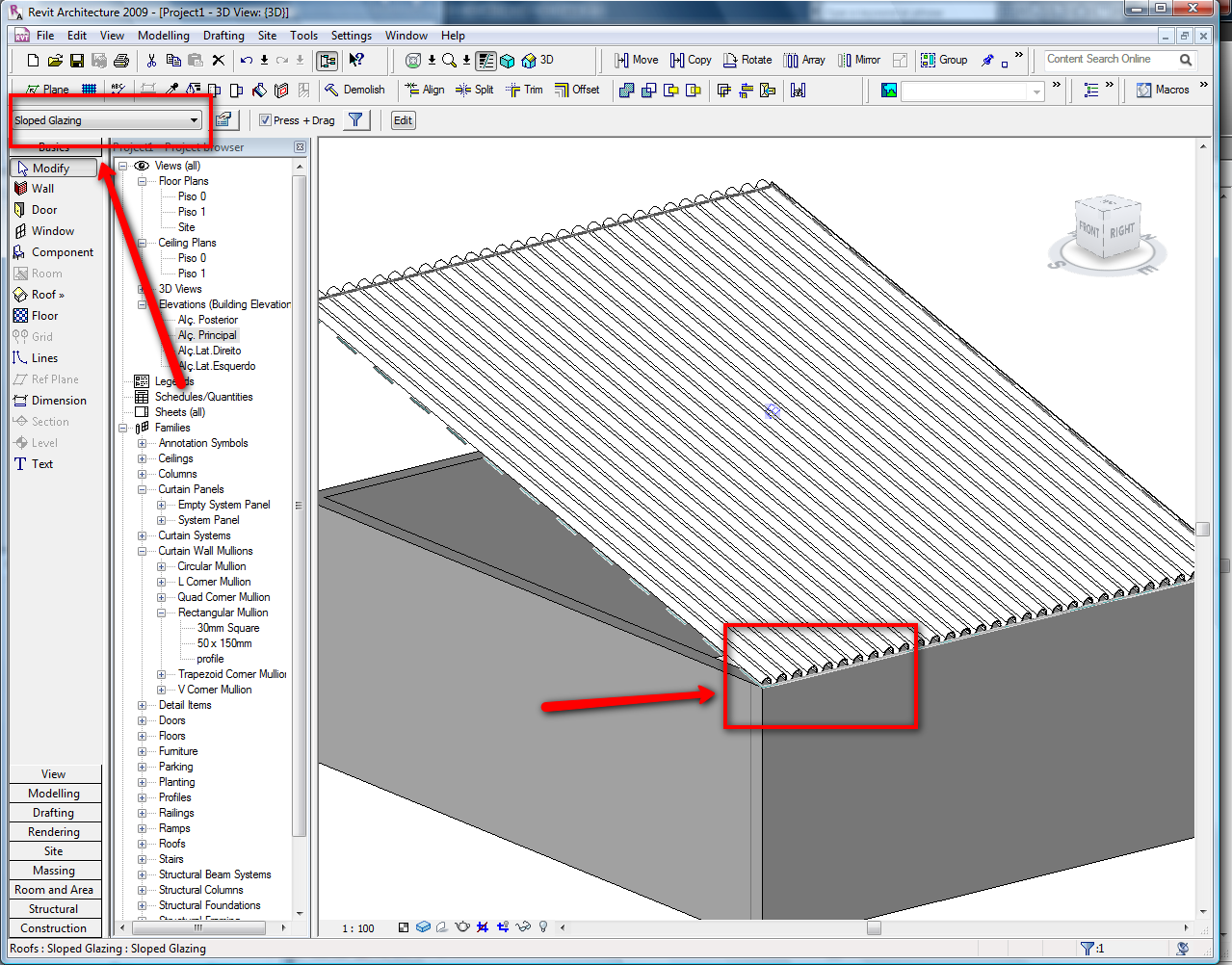
Task: Click the Filter Selection funnel icon
Action: coord(355,120)
